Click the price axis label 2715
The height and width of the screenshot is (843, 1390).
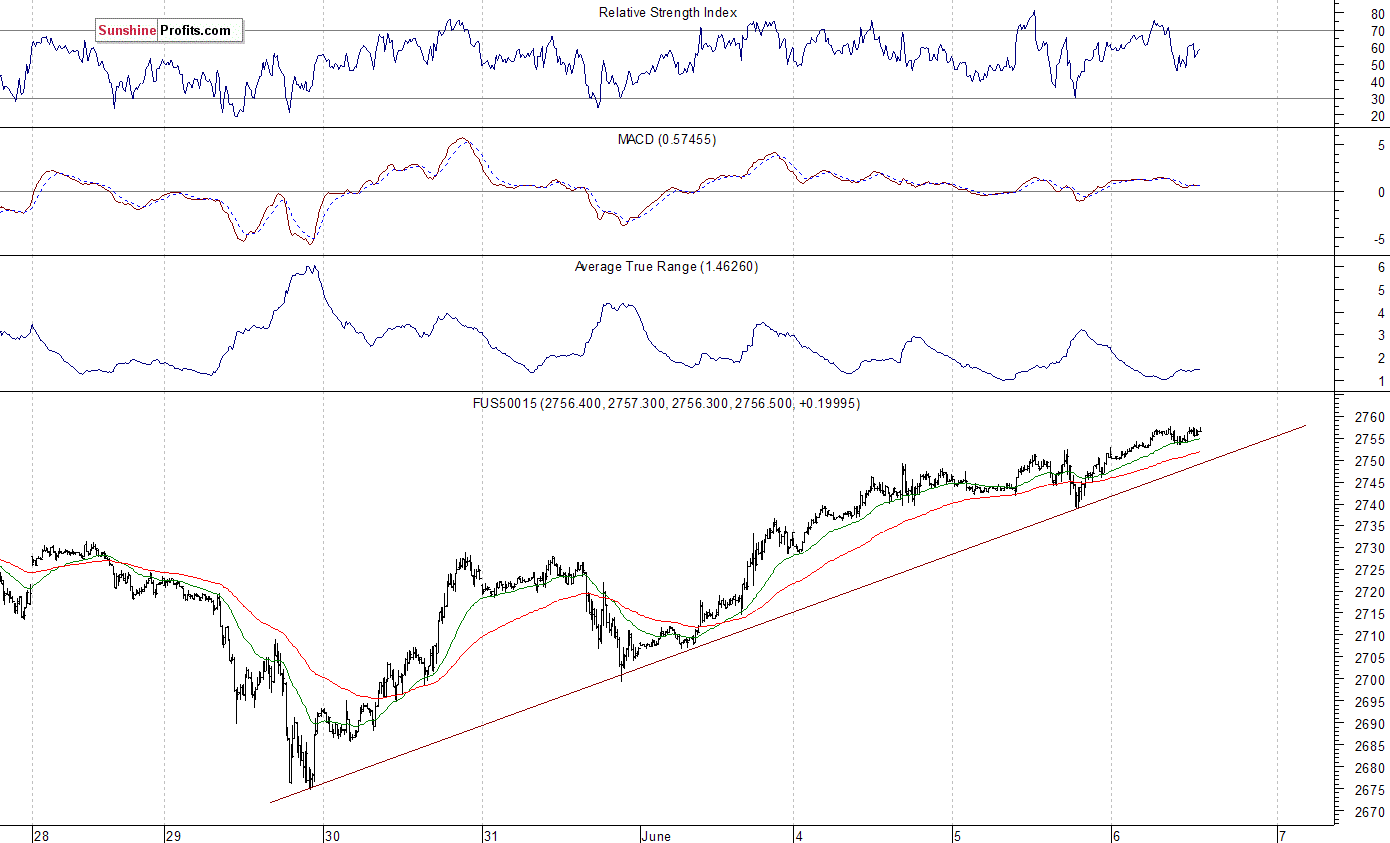[1370, 614]
